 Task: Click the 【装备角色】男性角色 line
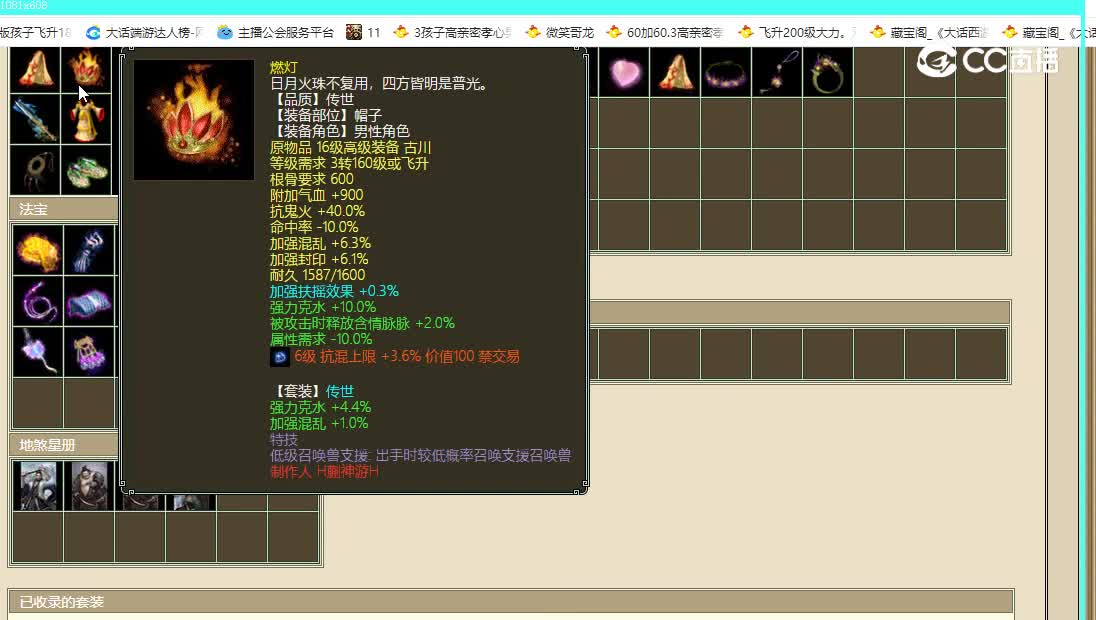[x=340, y=131]
